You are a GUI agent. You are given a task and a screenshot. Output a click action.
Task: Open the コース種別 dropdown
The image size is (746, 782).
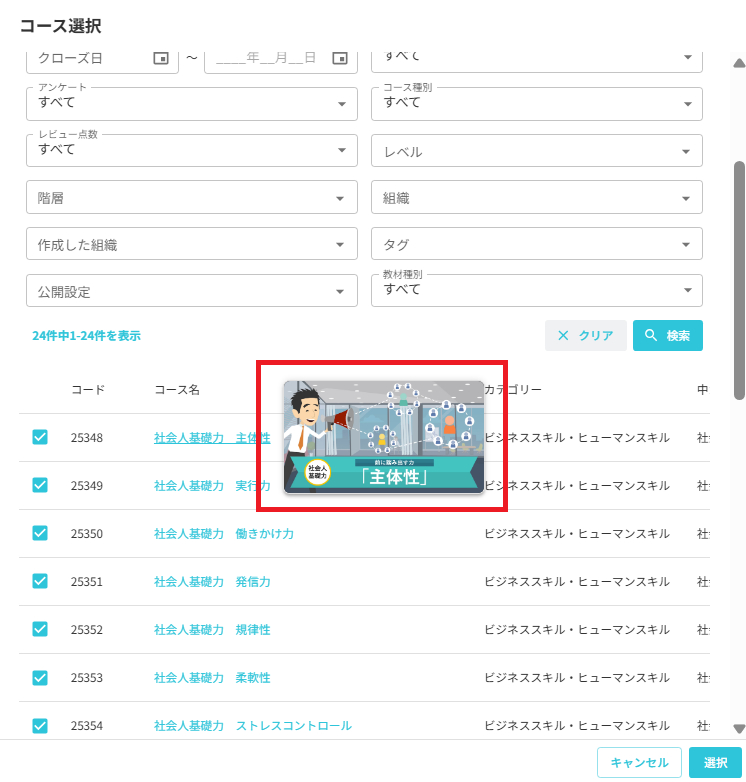click(x=537, y=104)
